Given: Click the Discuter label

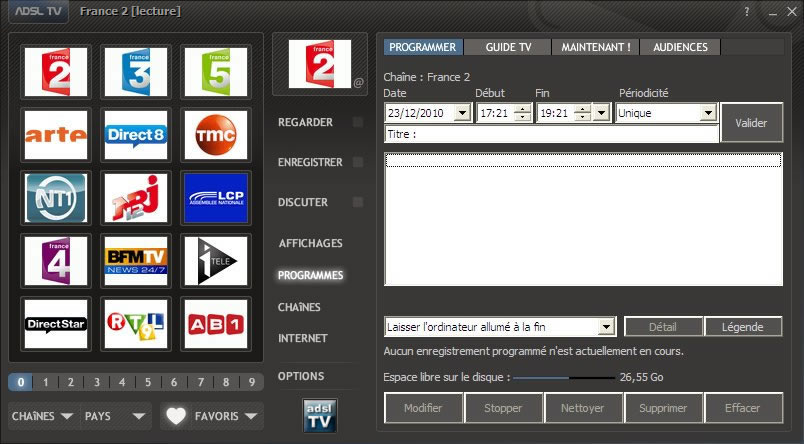Looking at the screenshot, I should point(303,202).
